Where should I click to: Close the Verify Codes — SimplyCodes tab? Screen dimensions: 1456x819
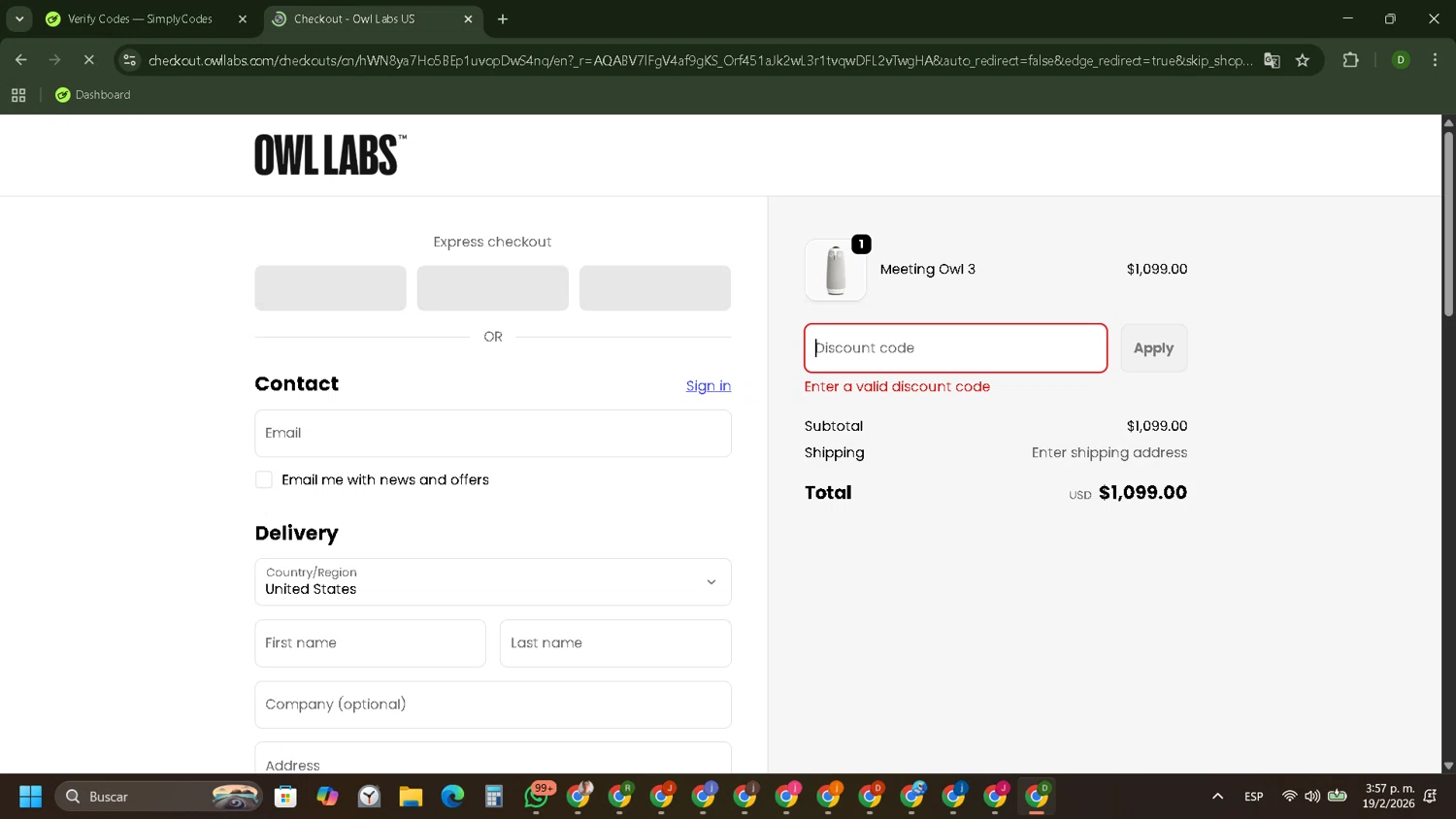coord(243,19)
